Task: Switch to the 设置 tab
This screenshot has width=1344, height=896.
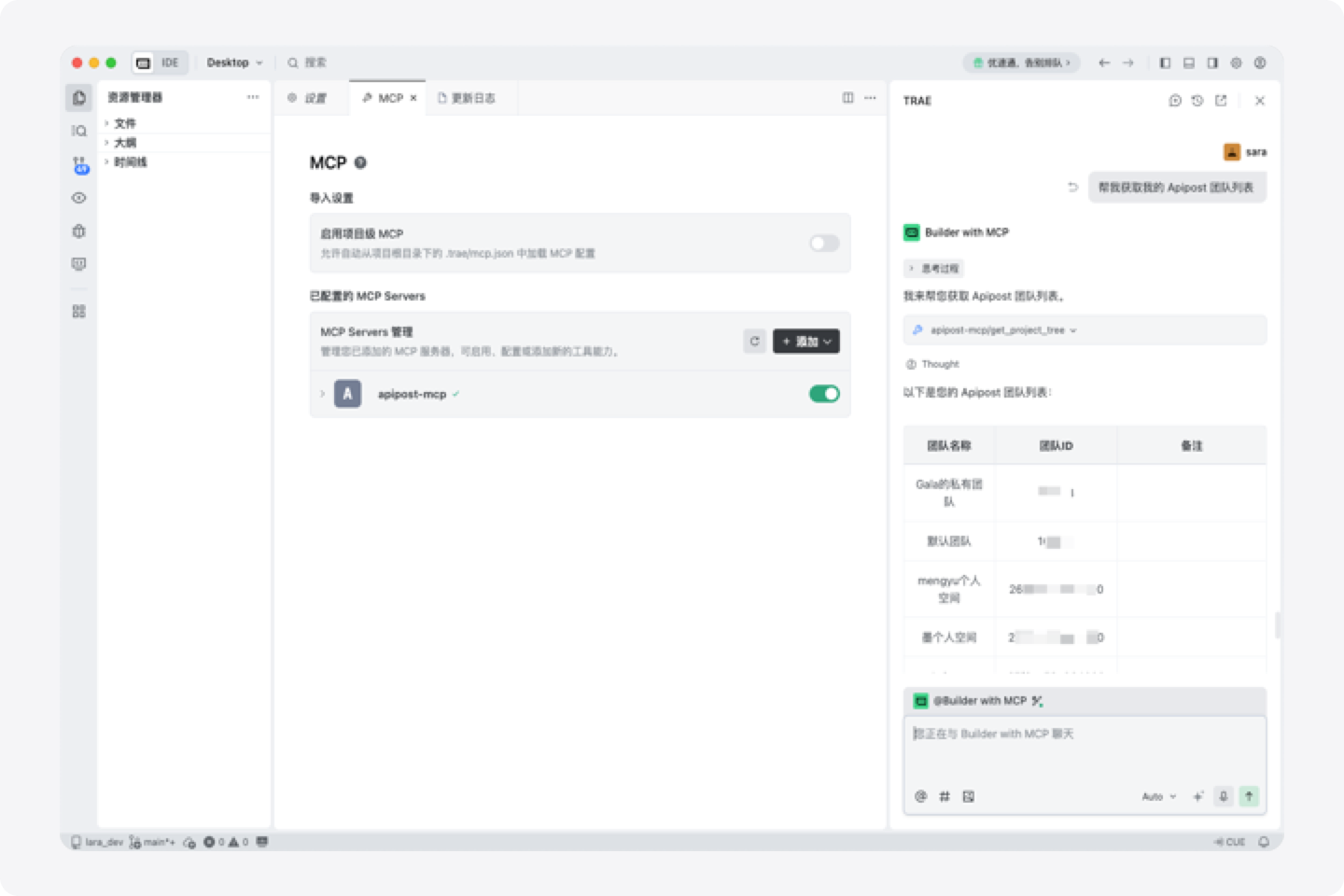Action: 308,98
